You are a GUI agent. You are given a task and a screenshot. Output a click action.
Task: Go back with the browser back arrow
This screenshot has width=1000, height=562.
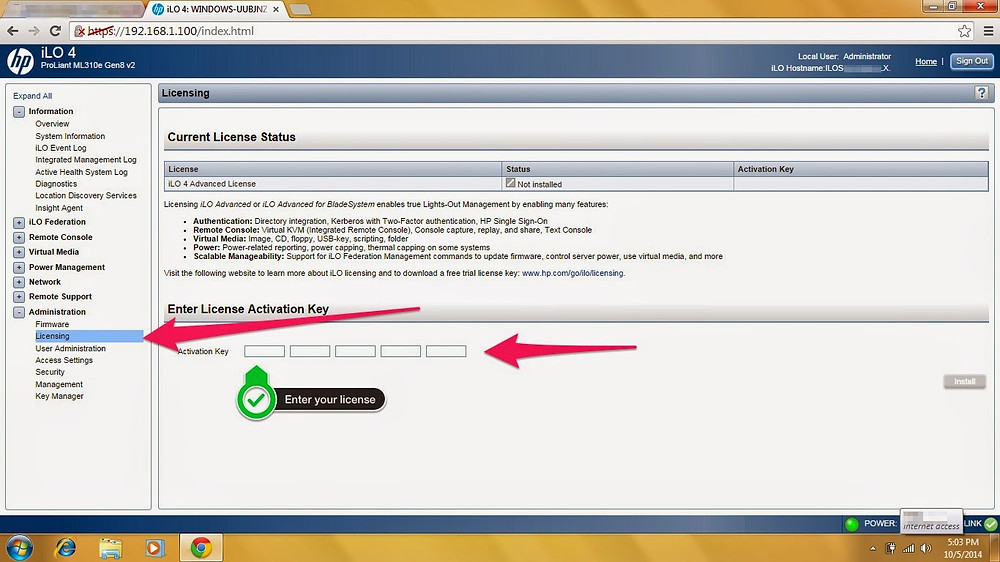click(13, 31)
